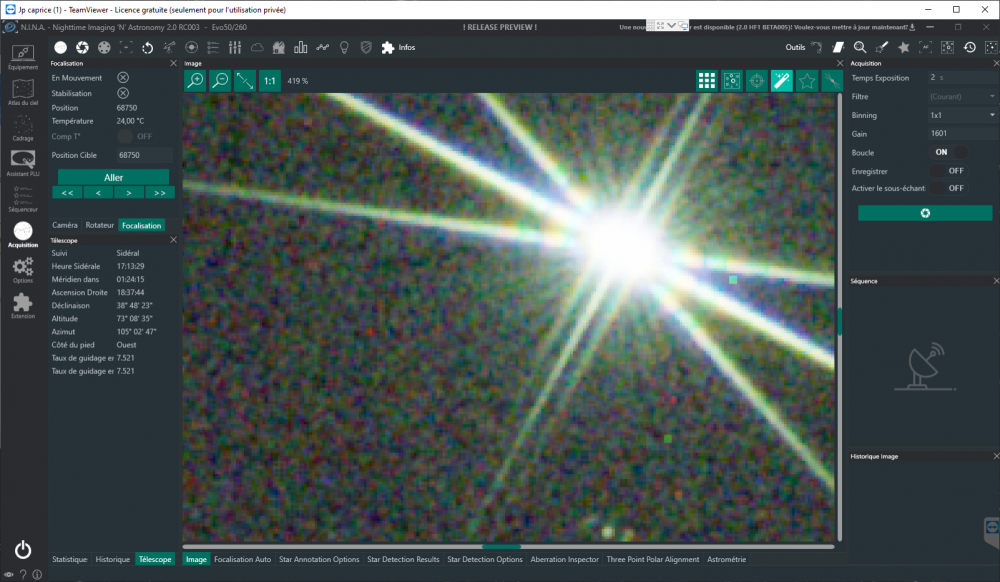Toggle Bahtinov analysis icon

pos(832,81)
